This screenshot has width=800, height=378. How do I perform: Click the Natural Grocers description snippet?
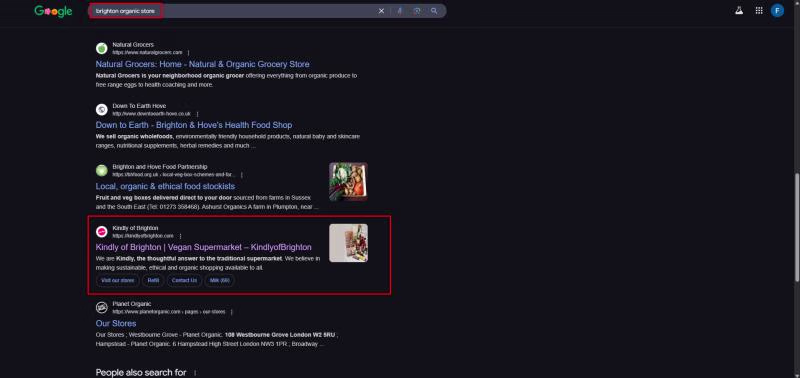227,80
